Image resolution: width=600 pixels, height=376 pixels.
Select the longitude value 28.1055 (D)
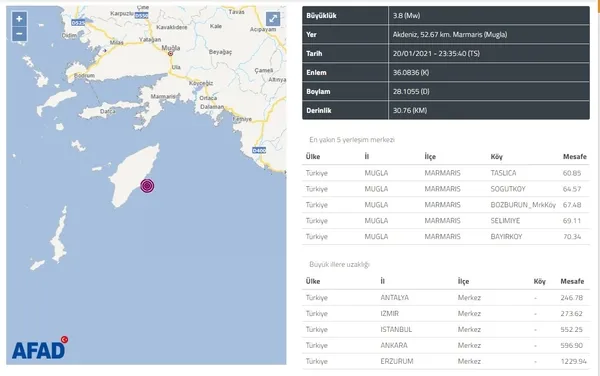411,91
